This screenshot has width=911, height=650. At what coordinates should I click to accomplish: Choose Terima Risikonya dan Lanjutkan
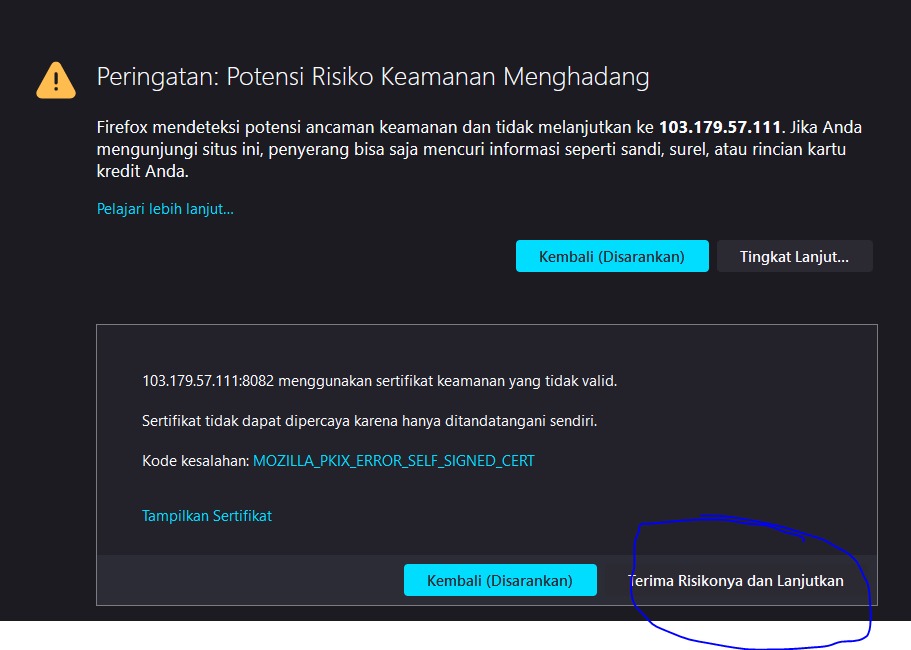[x=736, y=580]
